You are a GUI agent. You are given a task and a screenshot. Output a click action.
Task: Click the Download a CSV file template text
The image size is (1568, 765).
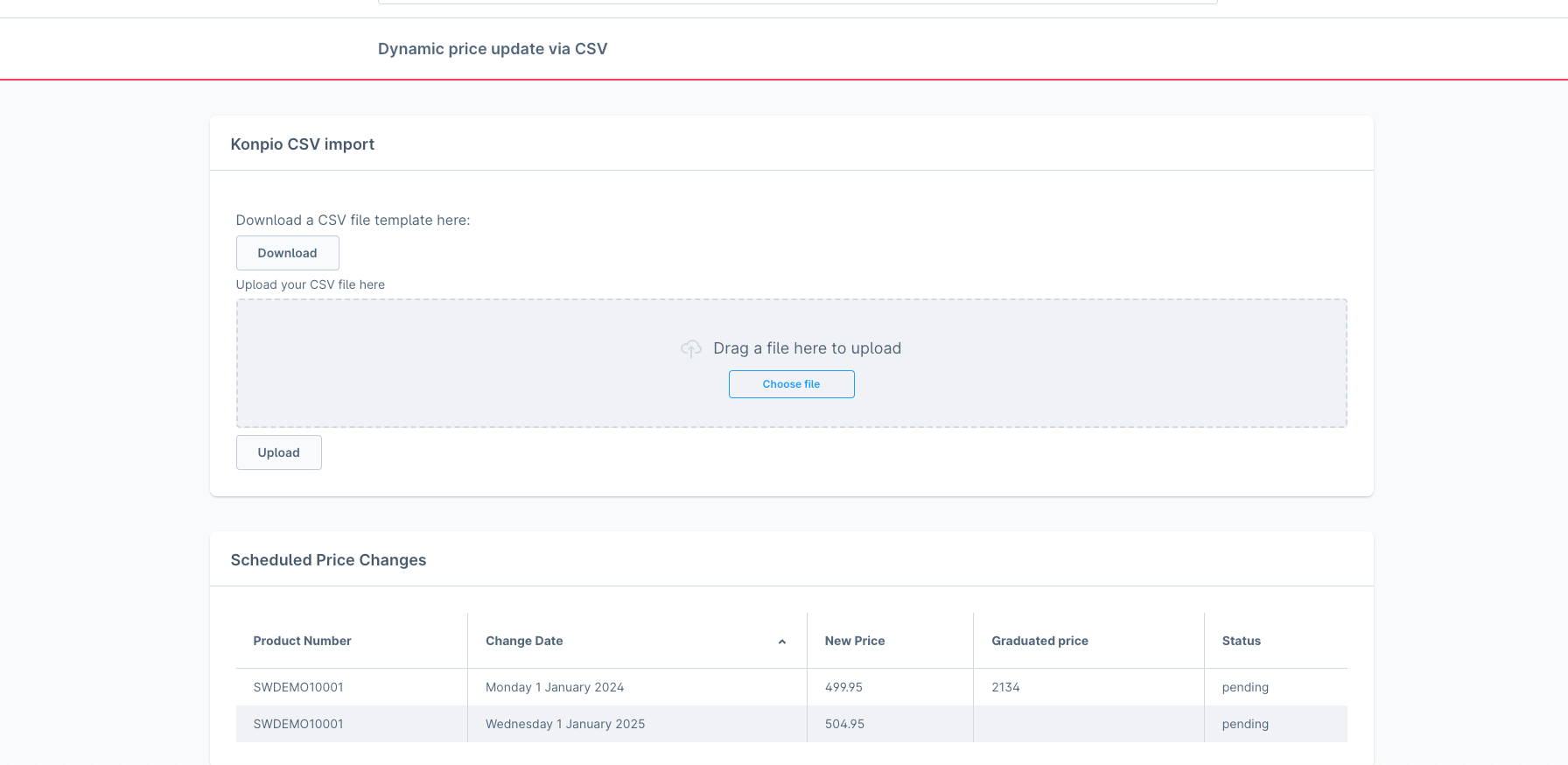[353, 221]
